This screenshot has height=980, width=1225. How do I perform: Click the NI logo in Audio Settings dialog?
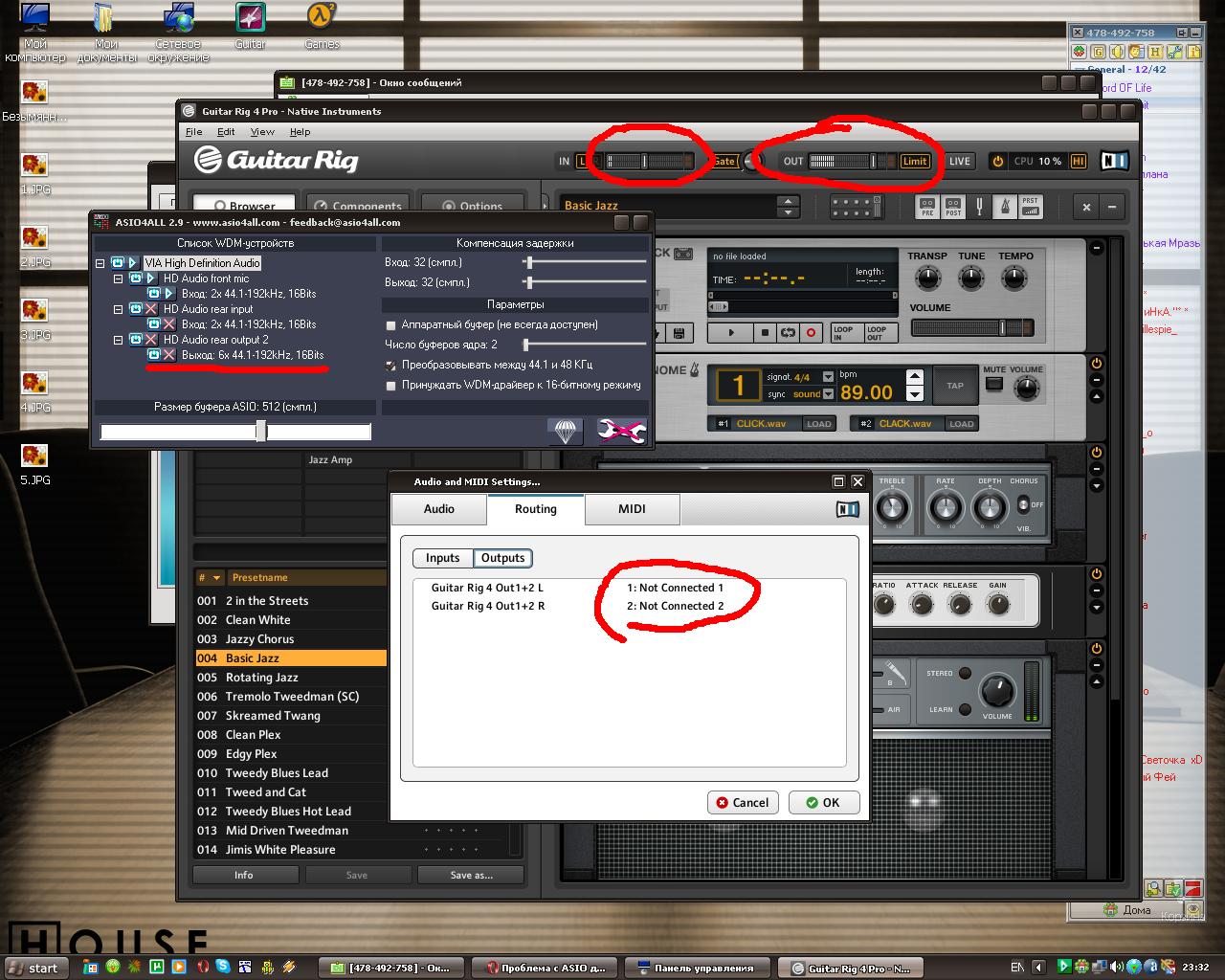click(848, 509)
